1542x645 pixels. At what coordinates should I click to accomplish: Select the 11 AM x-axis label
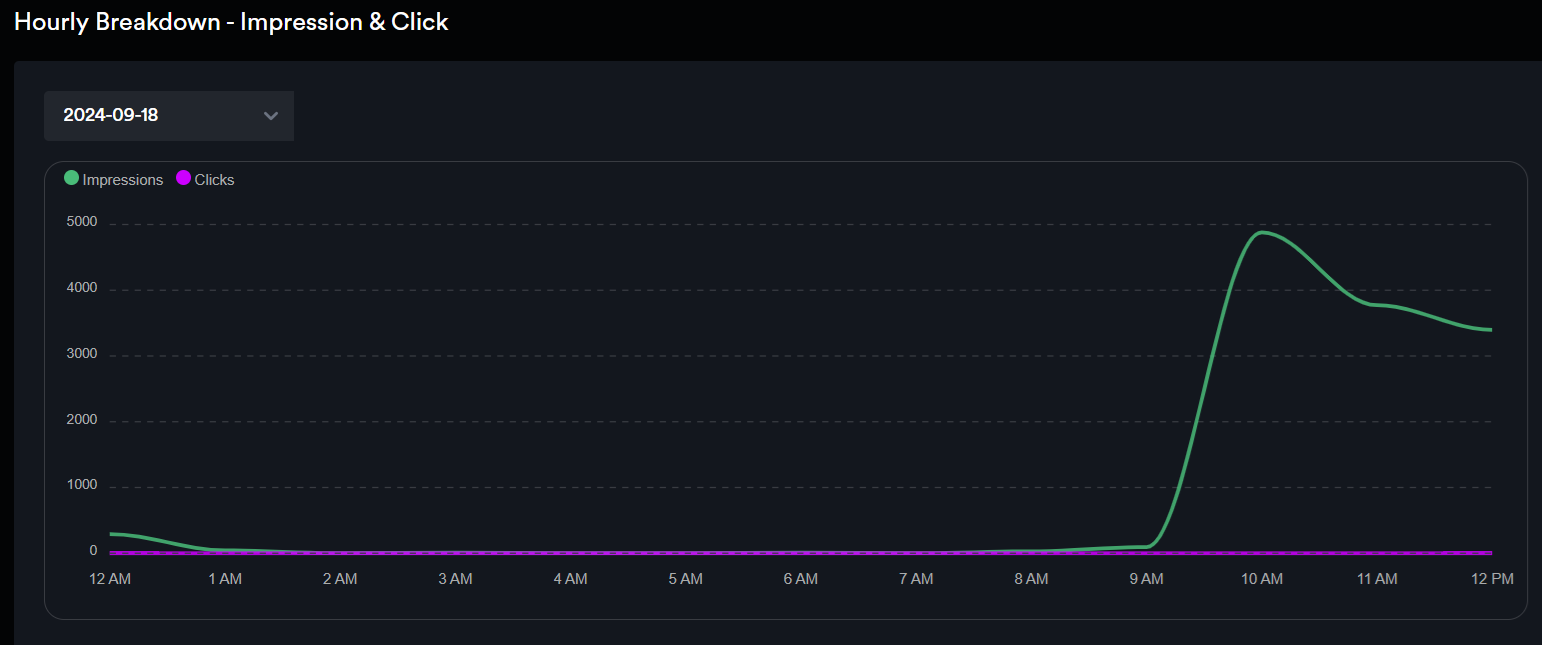tap(1377, 579)
